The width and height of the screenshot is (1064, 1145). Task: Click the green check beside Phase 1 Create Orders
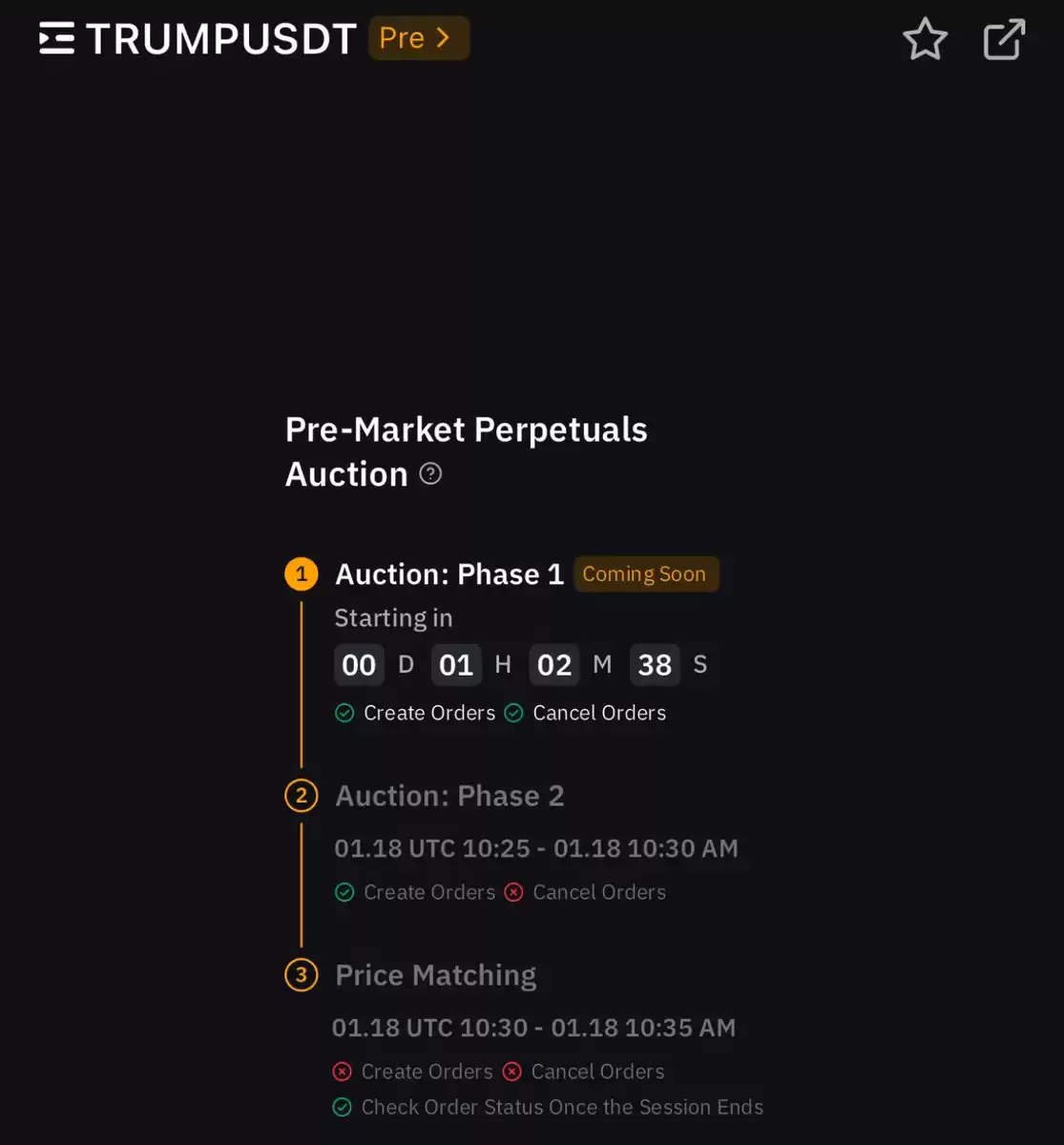(x=344, y=713)
